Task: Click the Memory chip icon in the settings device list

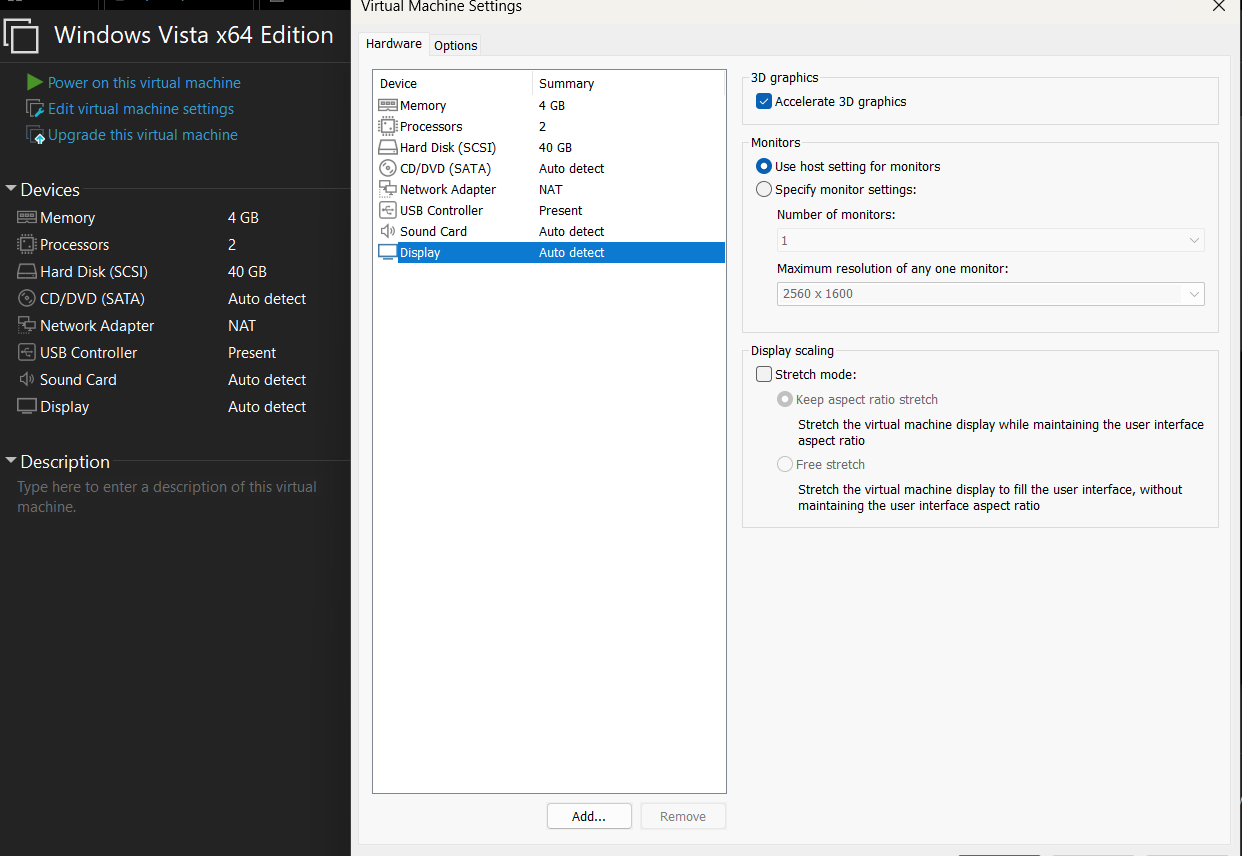Action: click(x=388, y=105)
